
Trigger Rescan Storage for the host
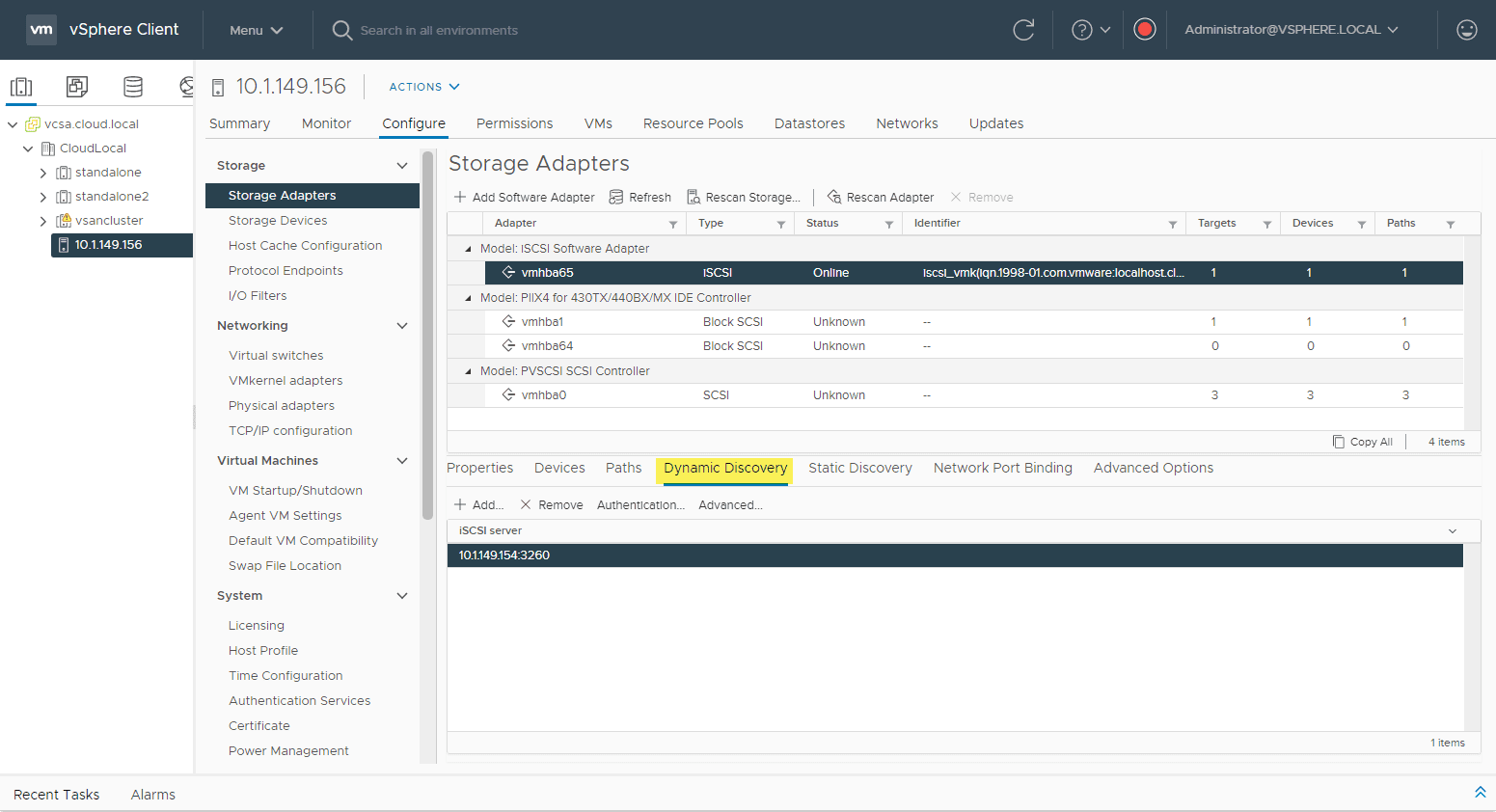pos(745,197)
